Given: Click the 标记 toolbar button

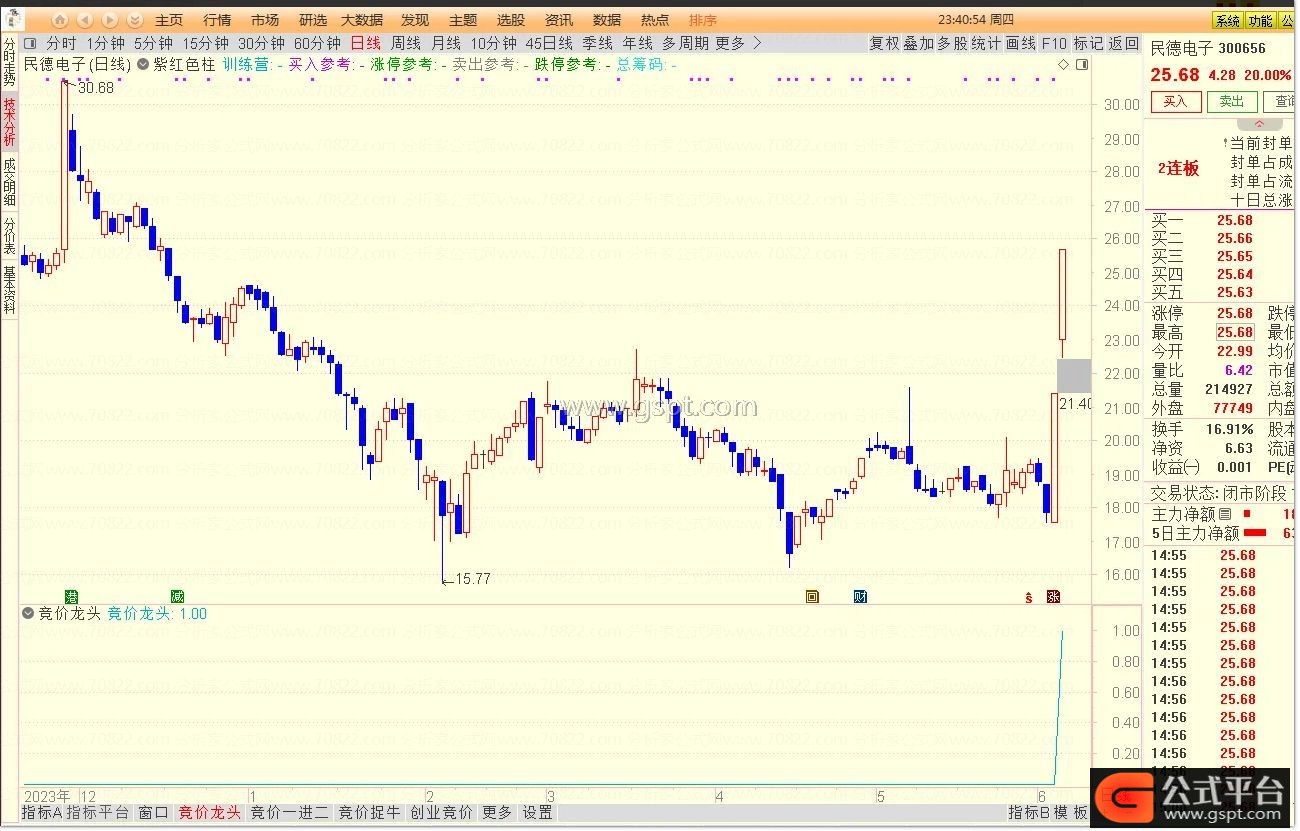Looking at the screenshot, I should (1088, 43).
